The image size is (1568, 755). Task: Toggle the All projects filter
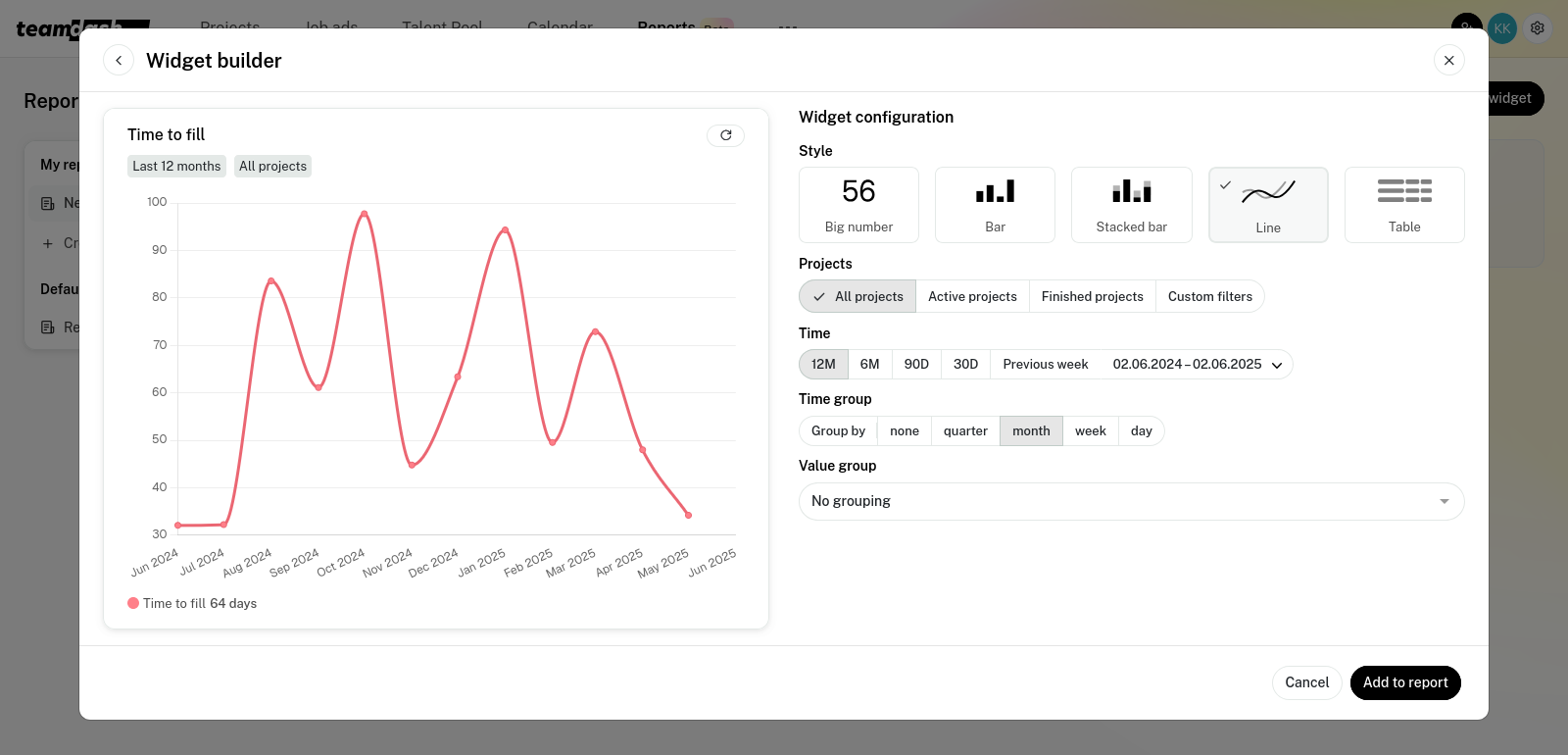(x=857, y=296)
